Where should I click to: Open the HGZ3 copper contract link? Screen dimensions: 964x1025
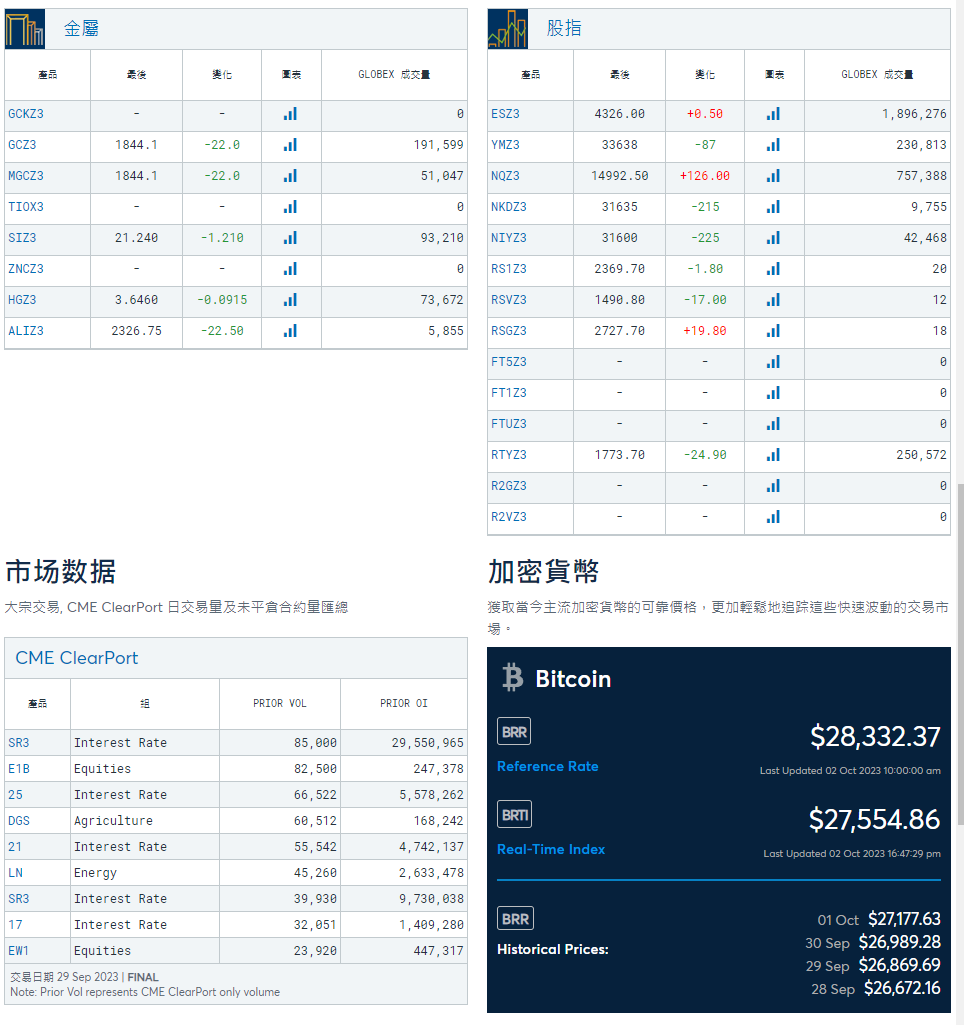click(x=22, y=300)
